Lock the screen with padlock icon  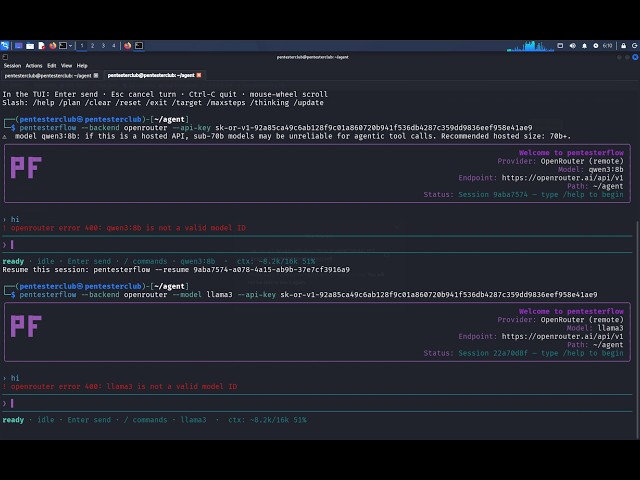(623, 46)
